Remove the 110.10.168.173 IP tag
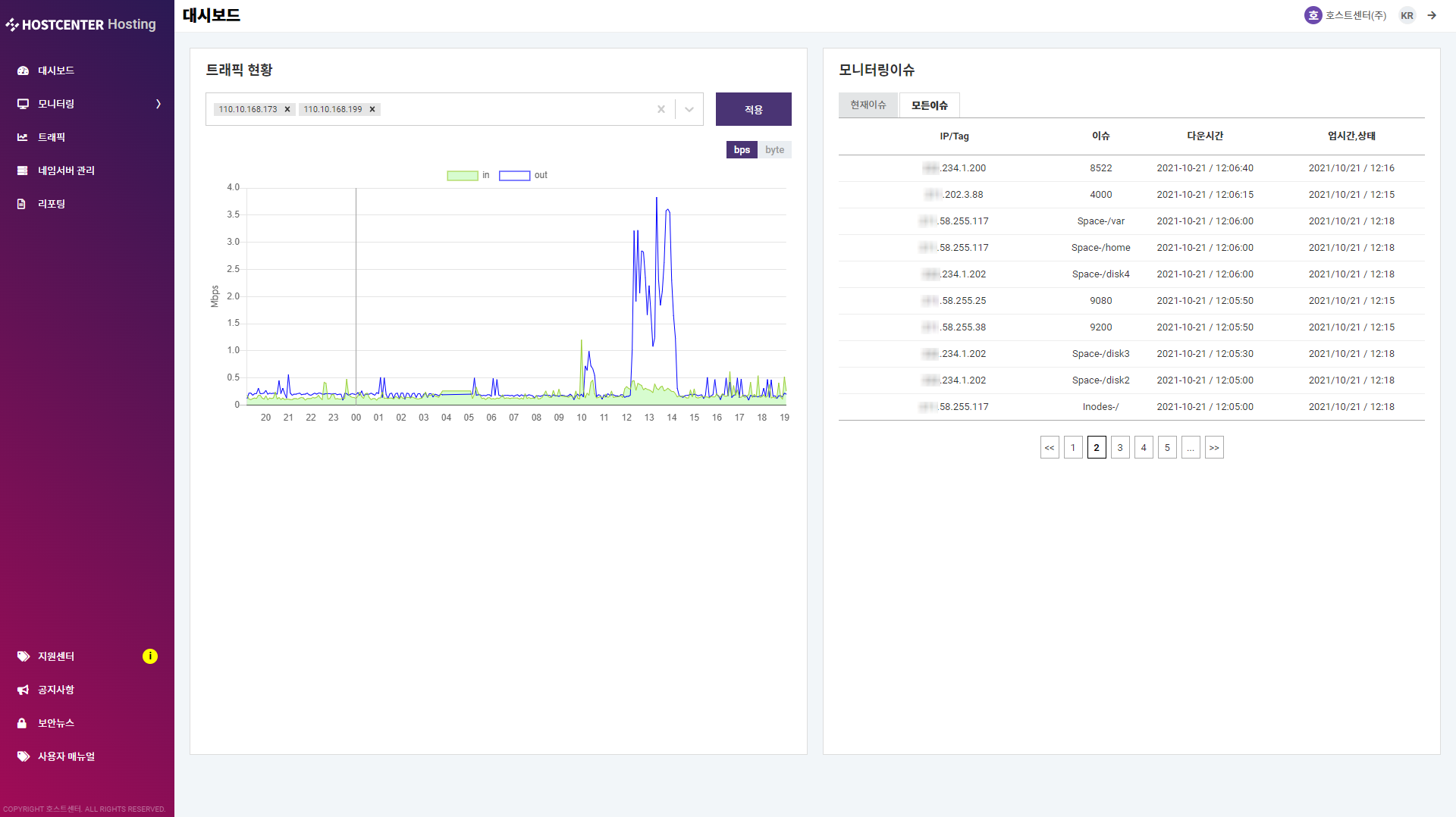1456x817 pixels. (x=287, y=109)
